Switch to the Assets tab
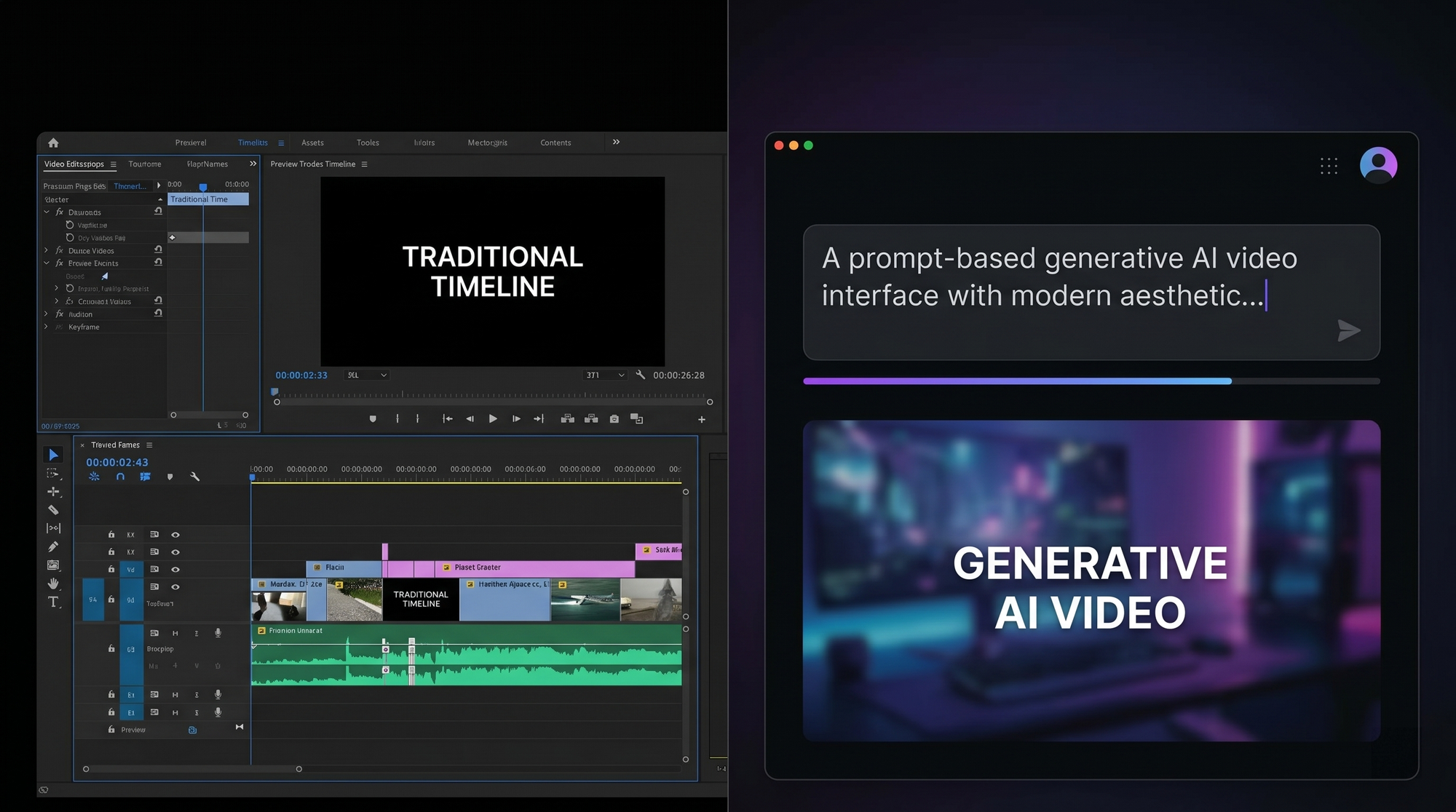Viewport: 1456px width, 812px height. pos(312,143)
